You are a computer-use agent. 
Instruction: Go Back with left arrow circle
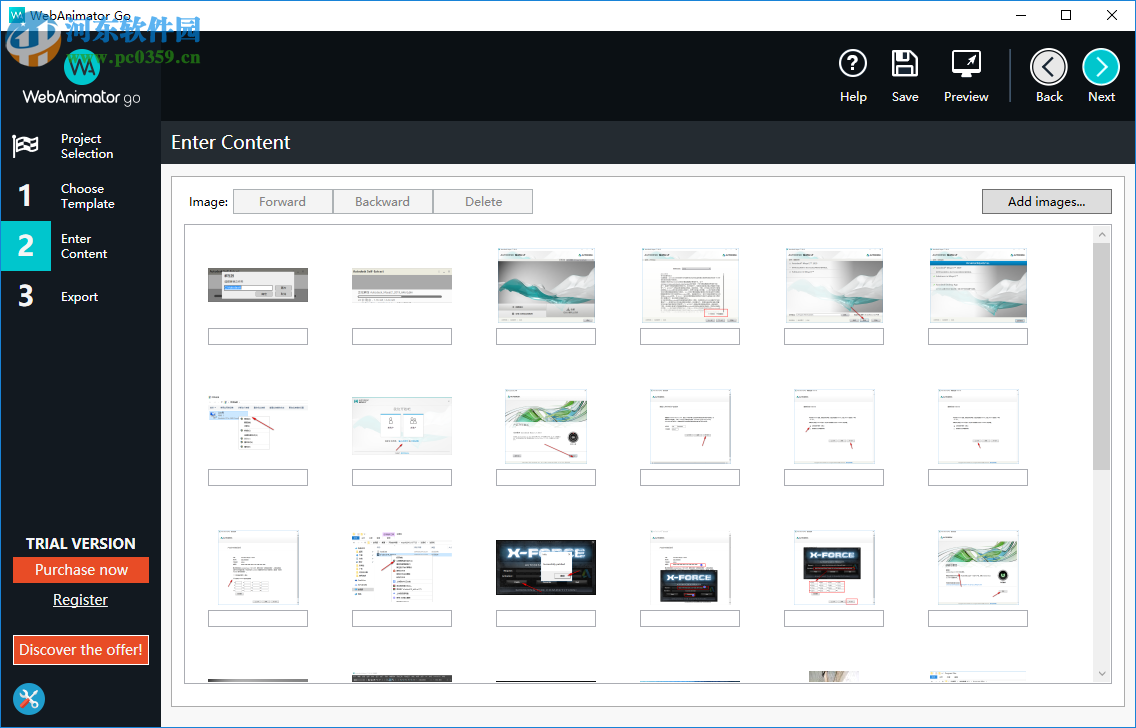tap(1048, 67)
